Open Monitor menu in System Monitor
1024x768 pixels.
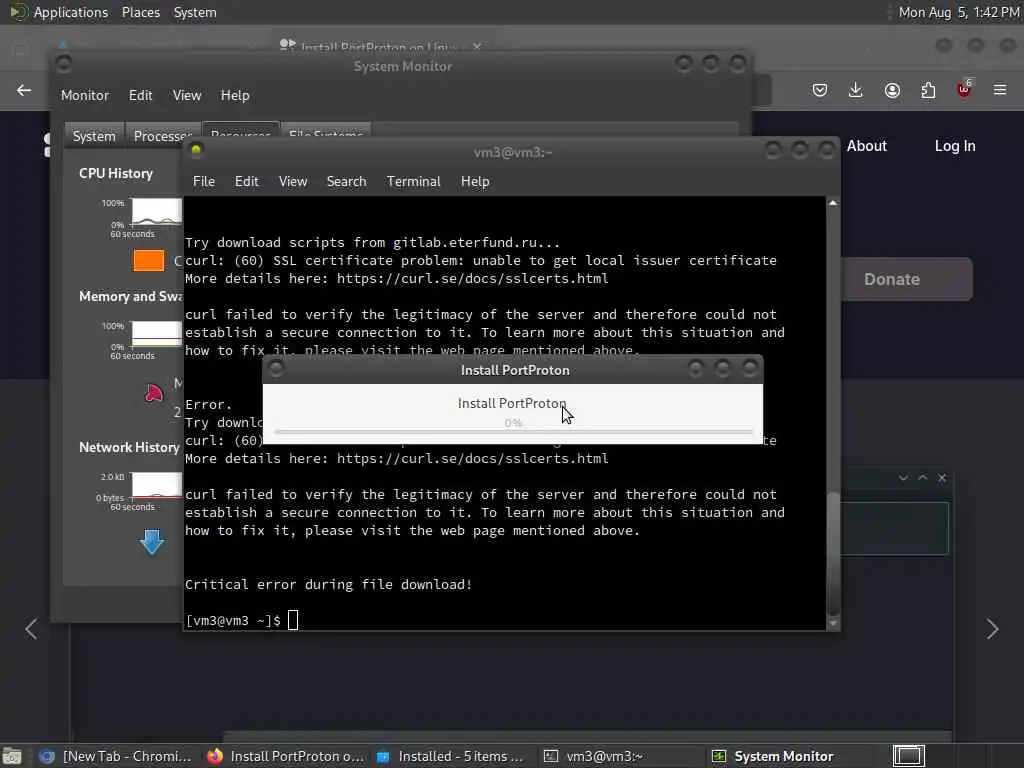85,95
